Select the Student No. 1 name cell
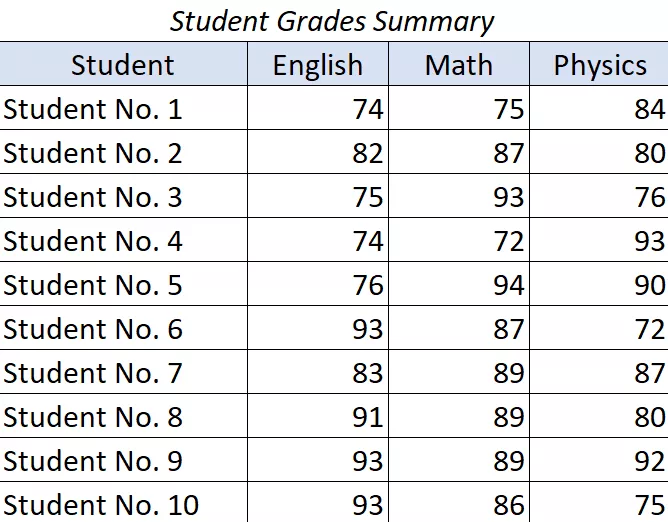Image resolution: width=668 pixels, height=522 pixels. point(93,109)
